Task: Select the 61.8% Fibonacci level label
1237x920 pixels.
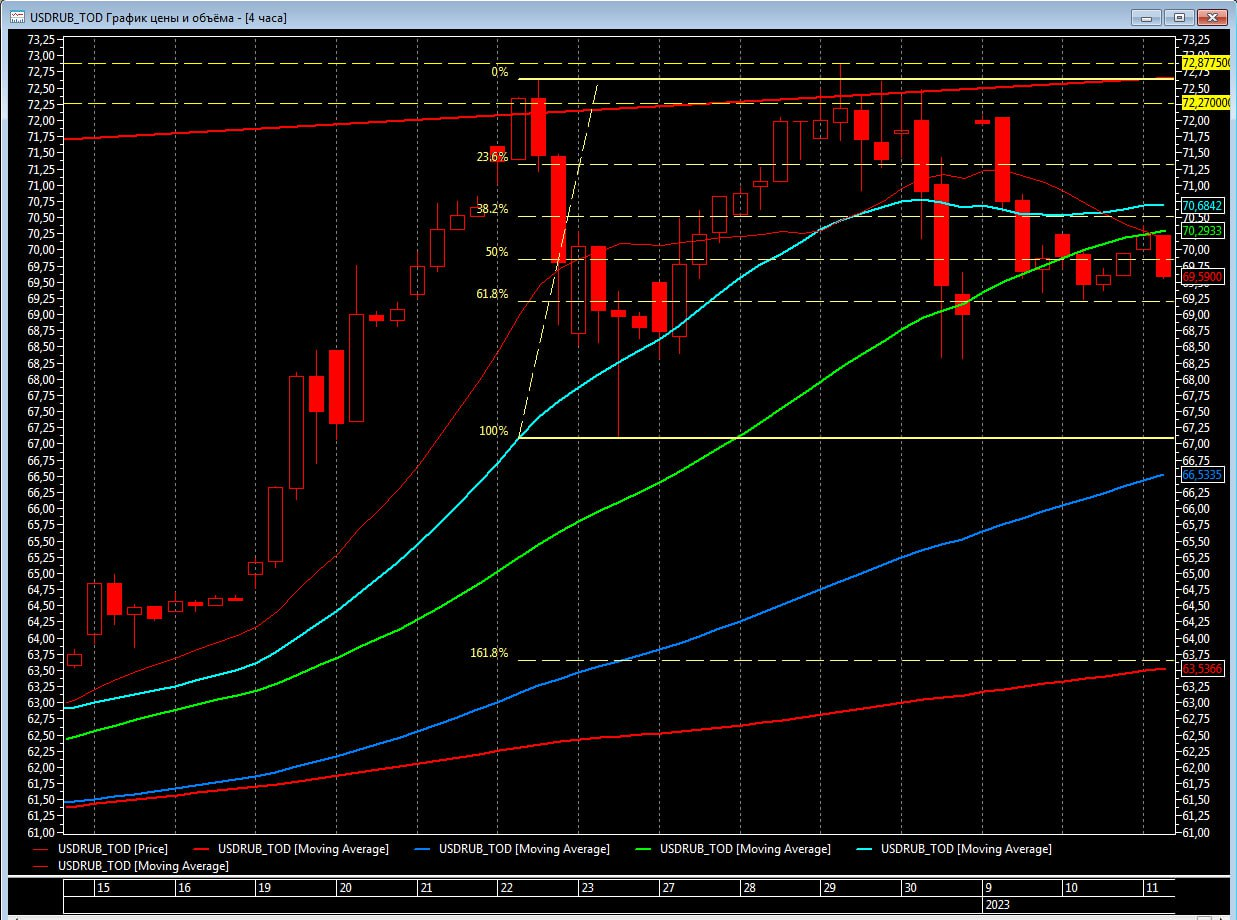Action: tap(492, 294)
